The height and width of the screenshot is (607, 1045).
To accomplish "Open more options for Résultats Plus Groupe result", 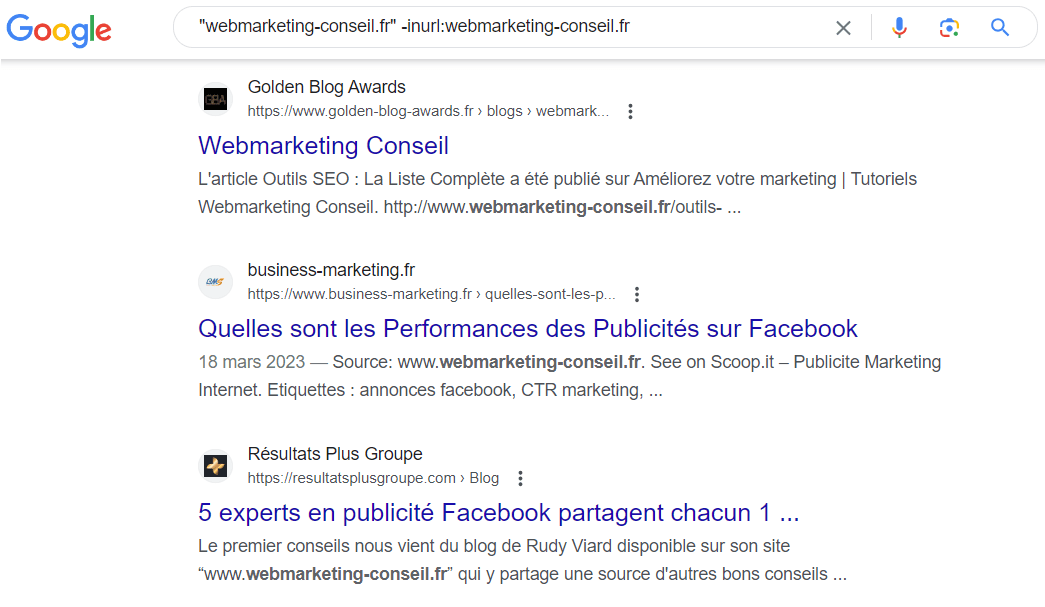I will 520,478.
